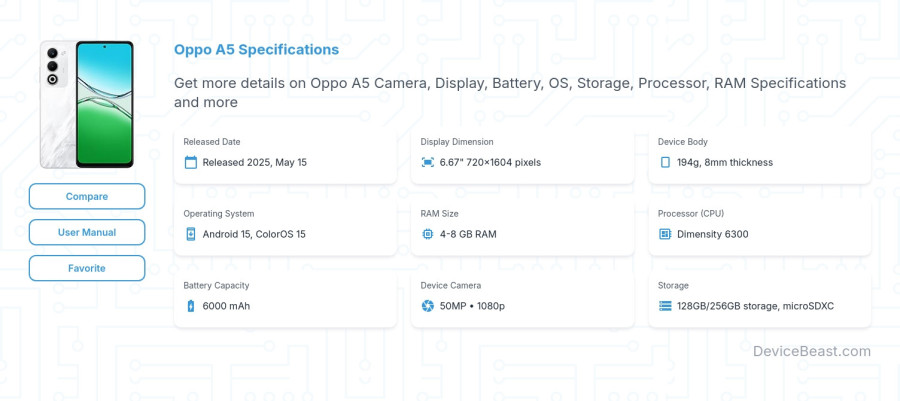The width and height of the screenshot is (900, 401).
Task: Click the operating system phone icon
Action: [x=191, y=234]
